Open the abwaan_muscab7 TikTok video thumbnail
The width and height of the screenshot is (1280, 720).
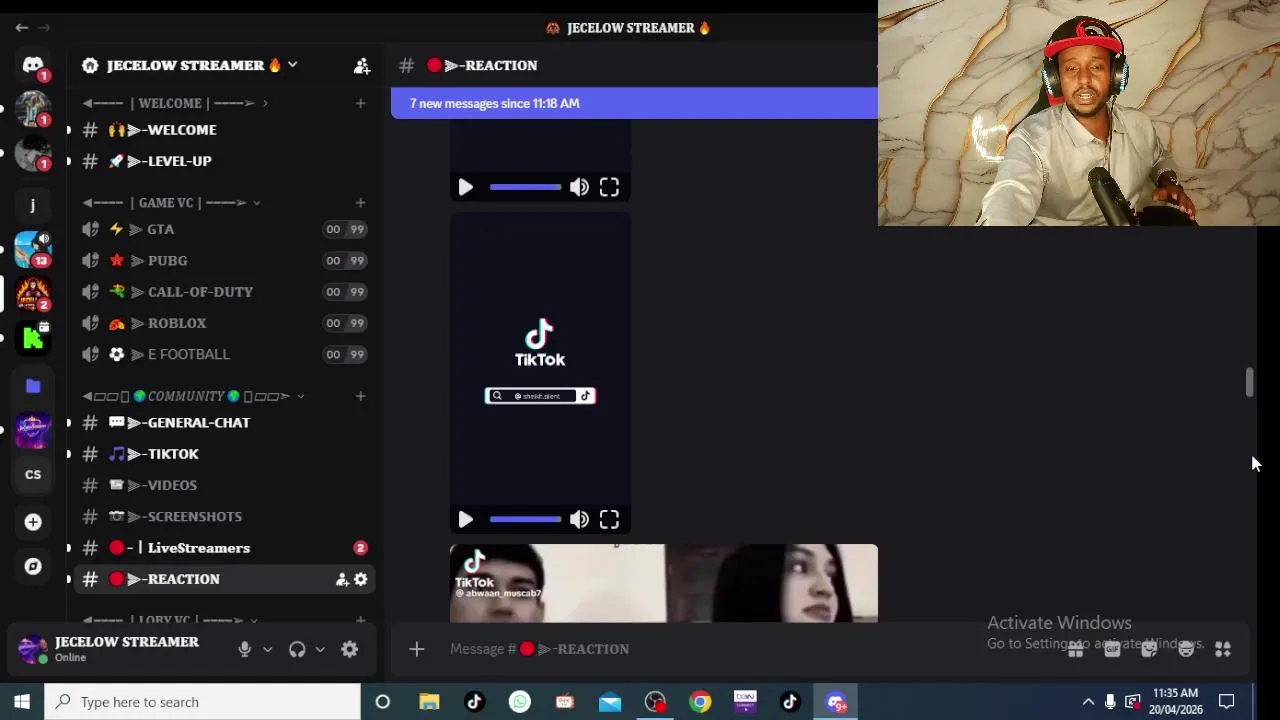664,583
